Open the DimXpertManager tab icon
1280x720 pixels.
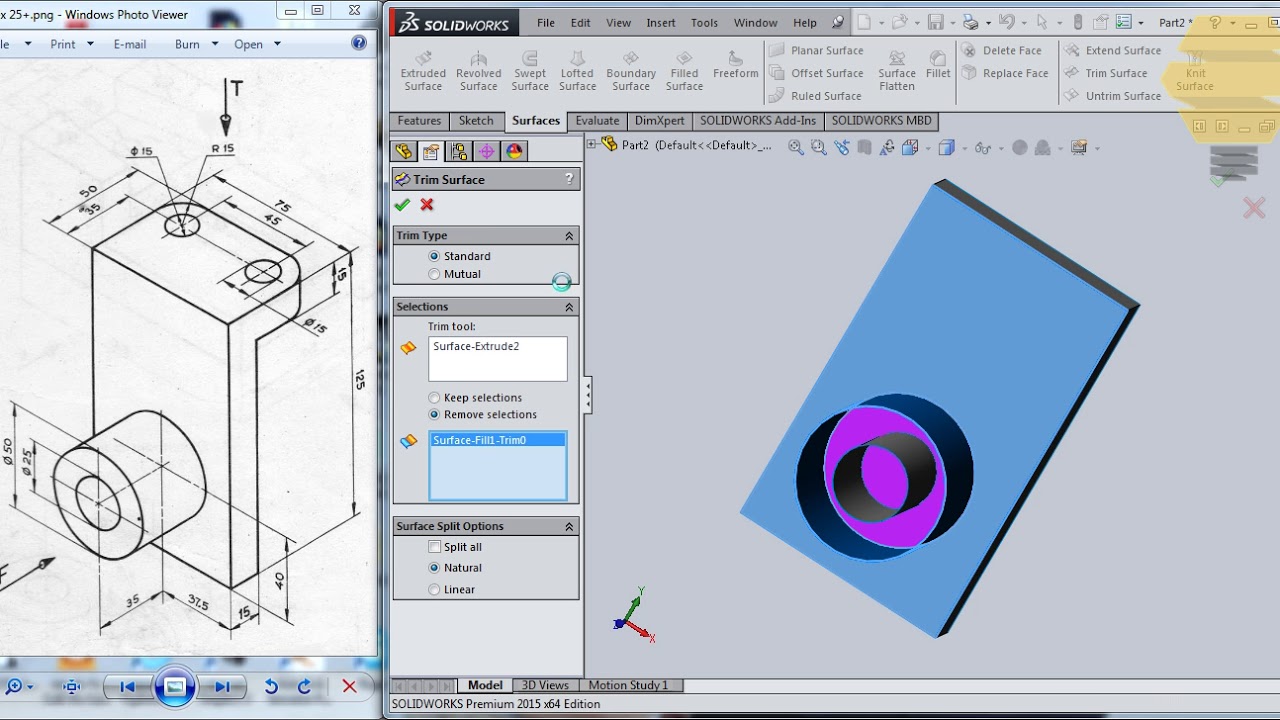coord(487,151)
